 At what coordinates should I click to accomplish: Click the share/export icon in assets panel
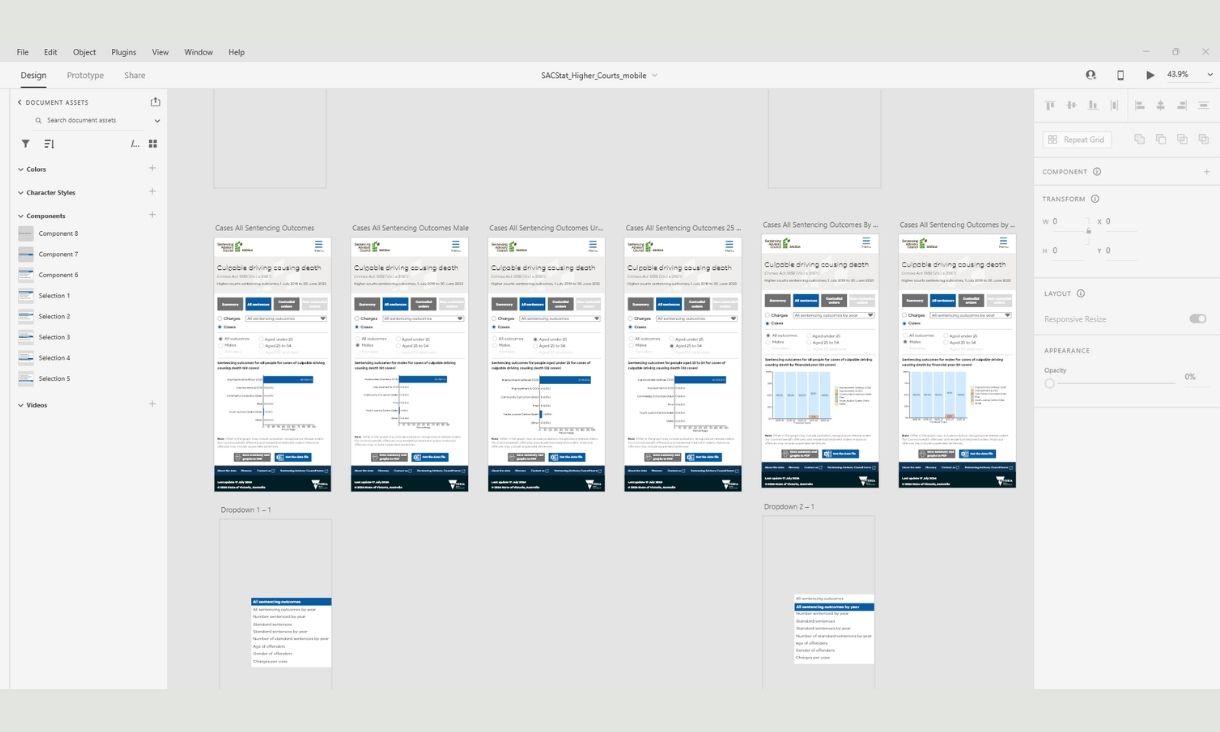155,102
